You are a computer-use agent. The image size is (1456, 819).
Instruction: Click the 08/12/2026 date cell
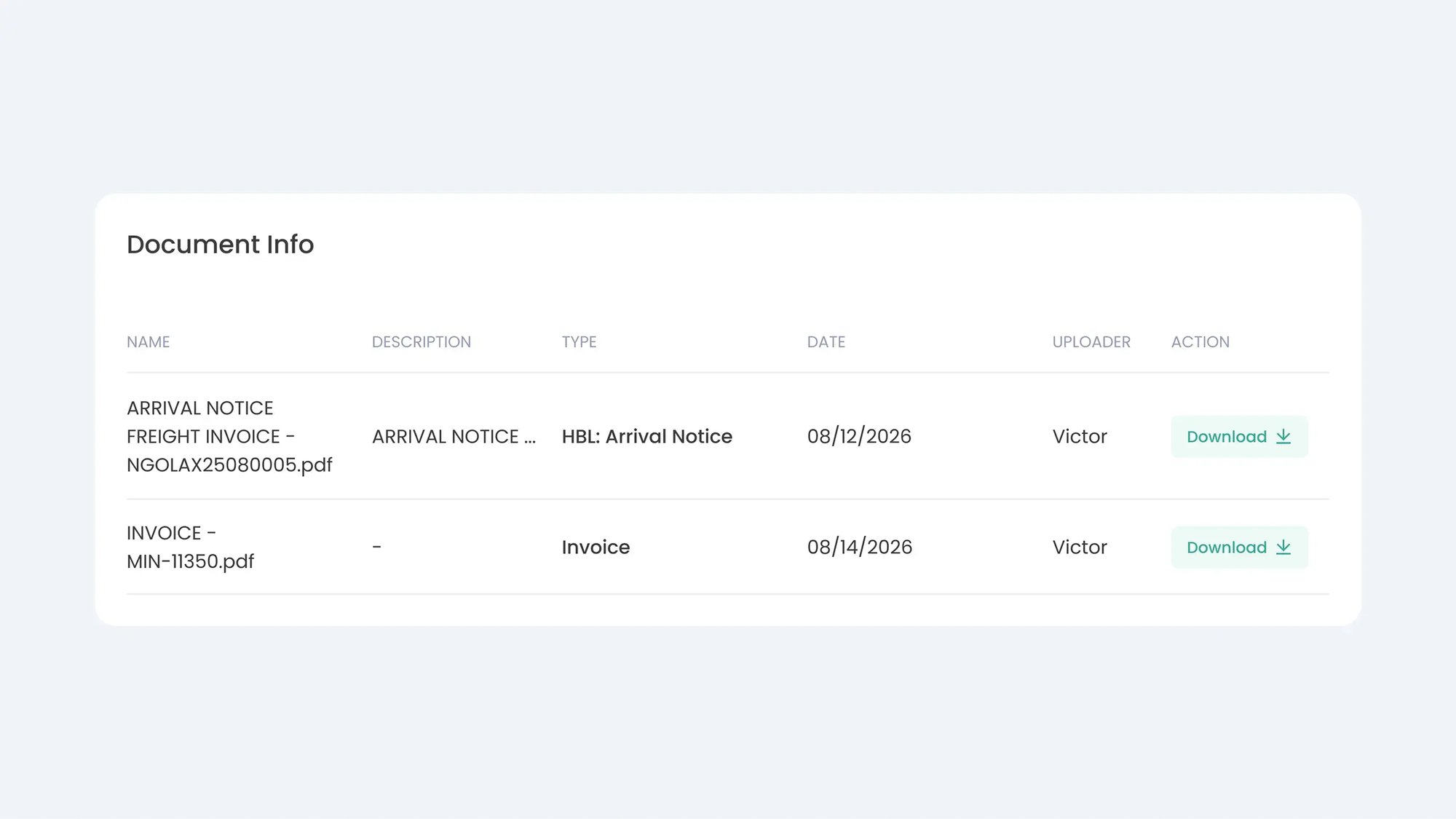coord(859,437)
